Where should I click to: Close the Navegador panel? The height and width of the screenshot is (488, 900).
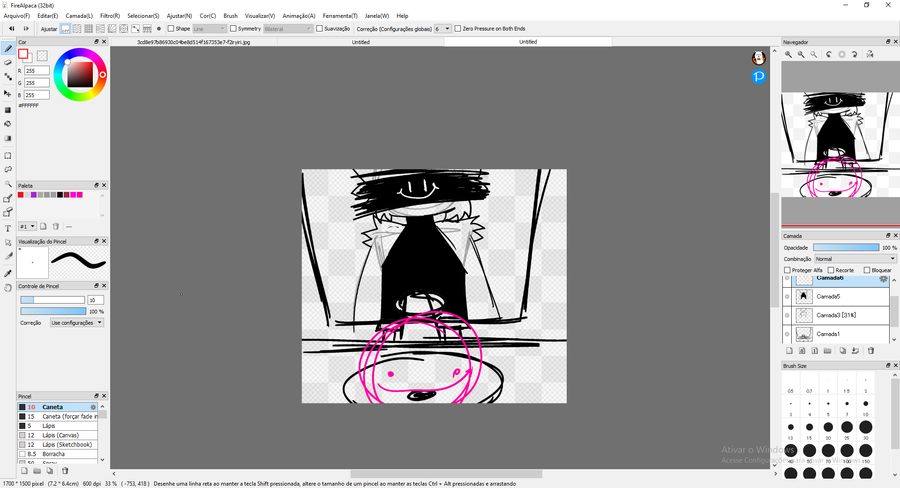(x=895, y=42)
